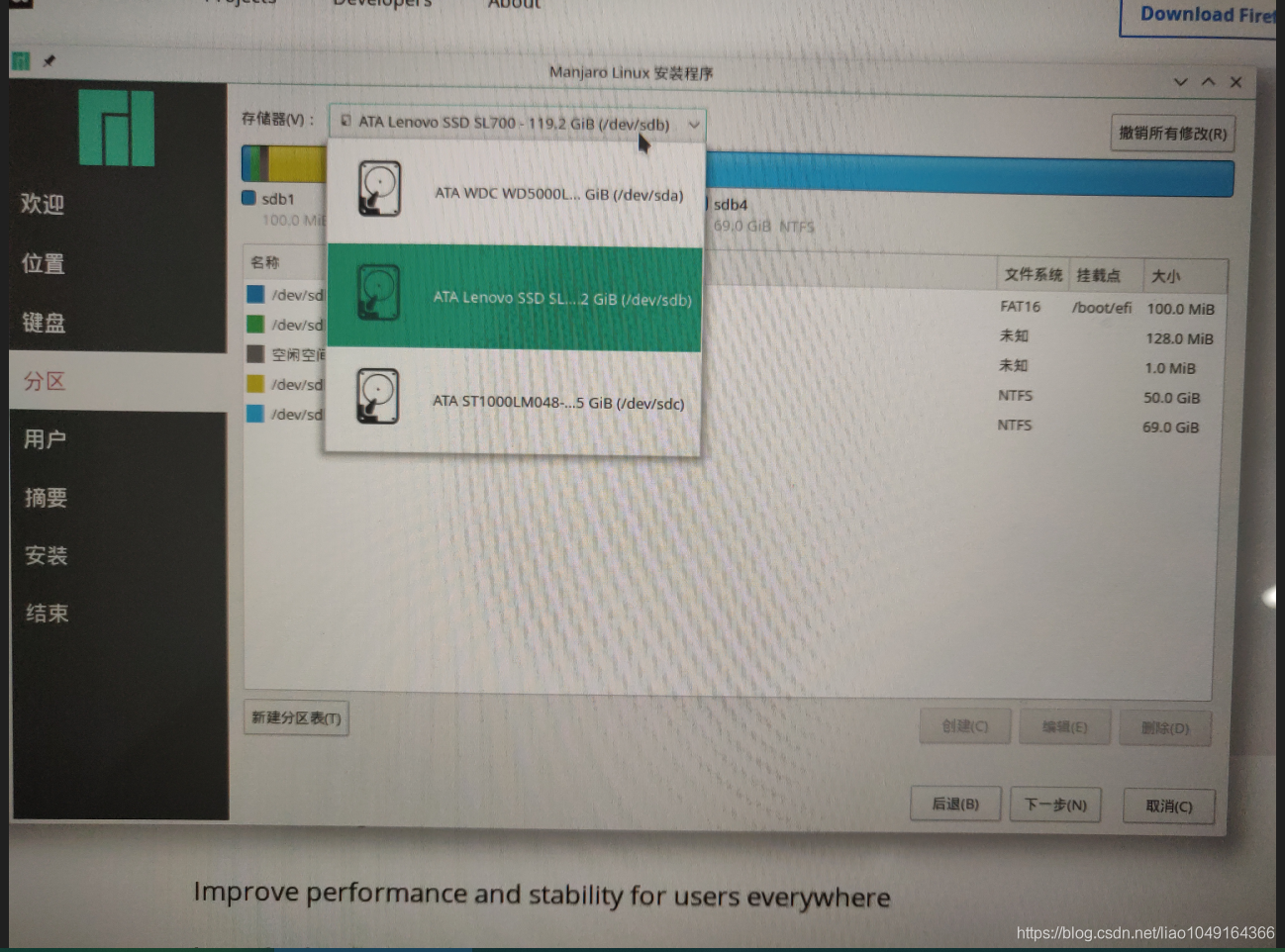This screenshot has width=1285, height=952.
Task: Shade window with the title bar down arrow
Action: (x=1180, y=82)
